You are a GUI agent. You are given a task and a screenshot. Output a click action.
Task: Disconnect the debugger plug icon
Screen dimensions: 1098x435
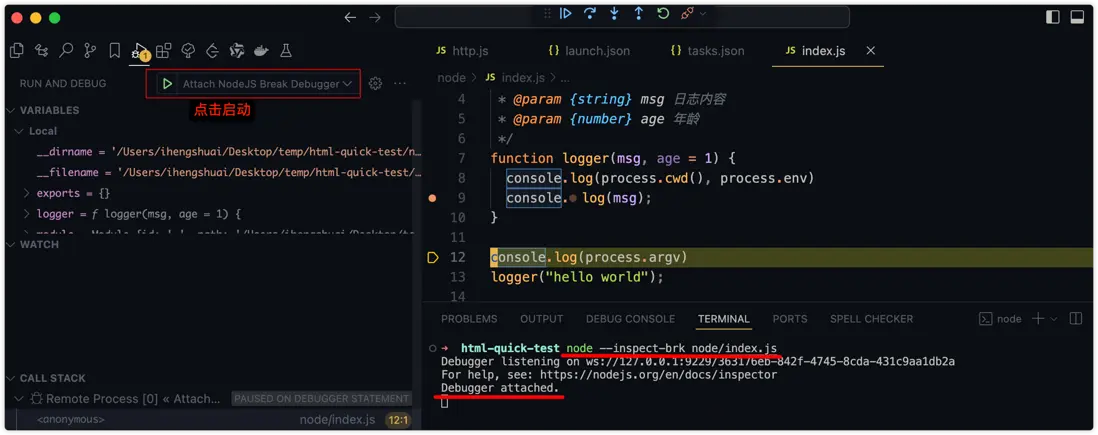(686, 13)
